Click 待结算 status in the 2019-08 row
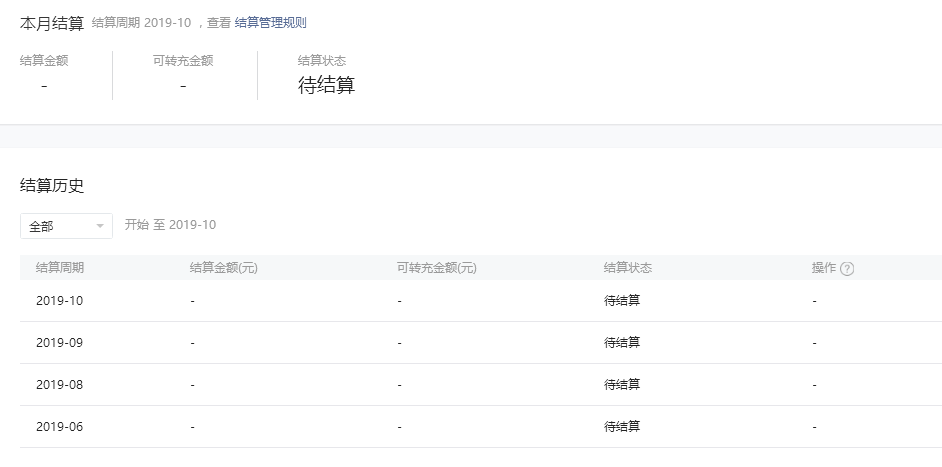 (x=622, y=385)
